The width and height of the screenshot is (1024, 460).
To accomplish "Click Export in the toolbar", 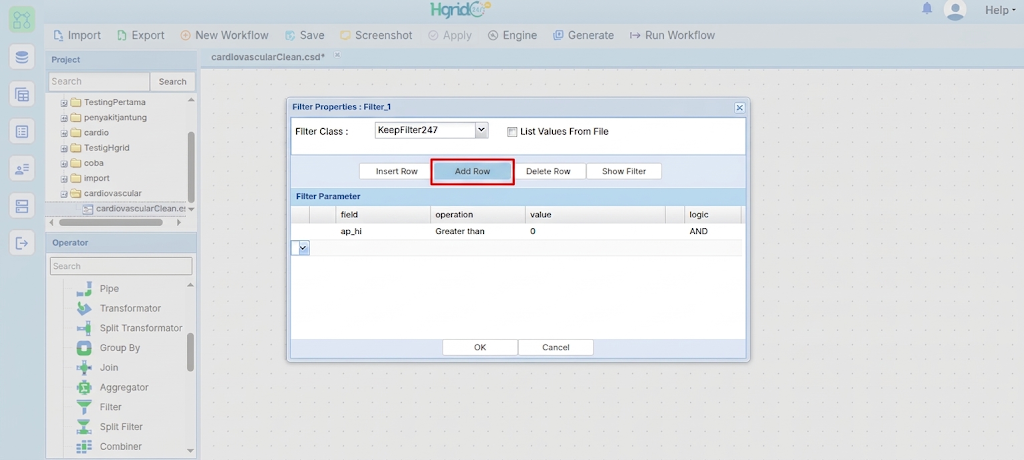I will (140, 35).
